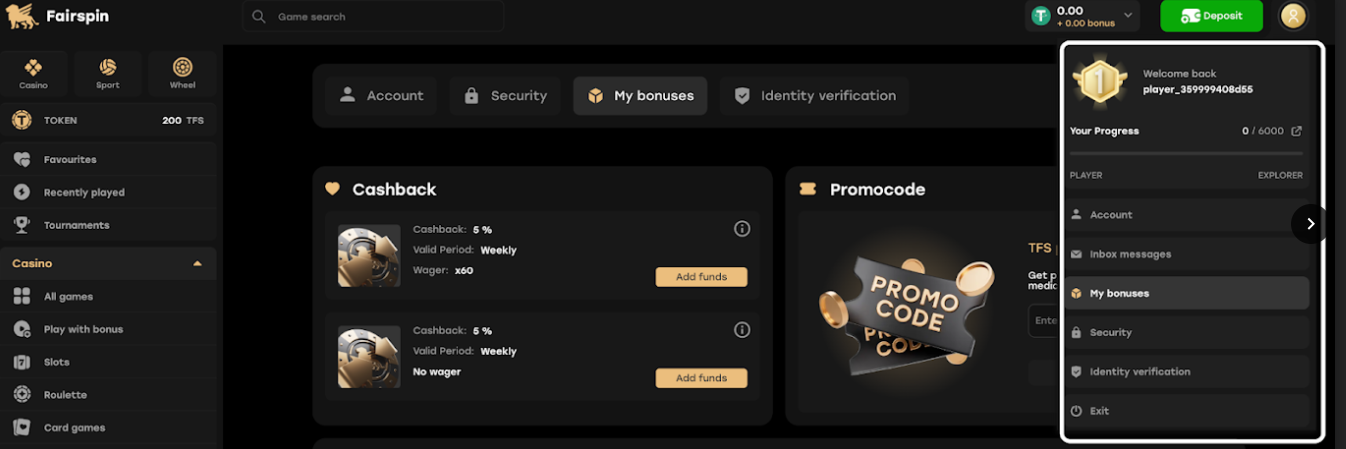Click the Your Progress bar
1346x449 pixels.
pos(1186,153)
